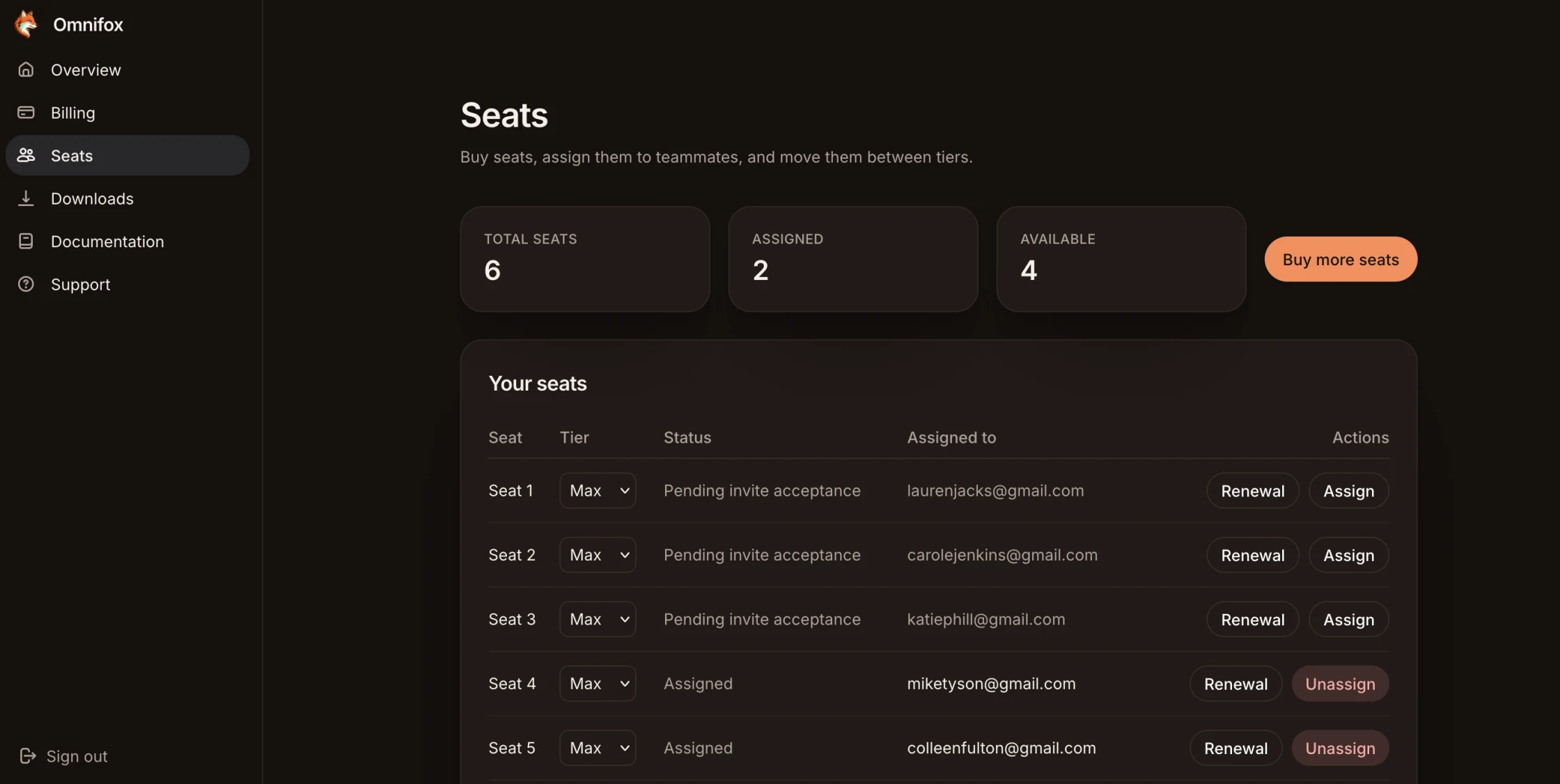Click the Seats people icon

[26, 155]
